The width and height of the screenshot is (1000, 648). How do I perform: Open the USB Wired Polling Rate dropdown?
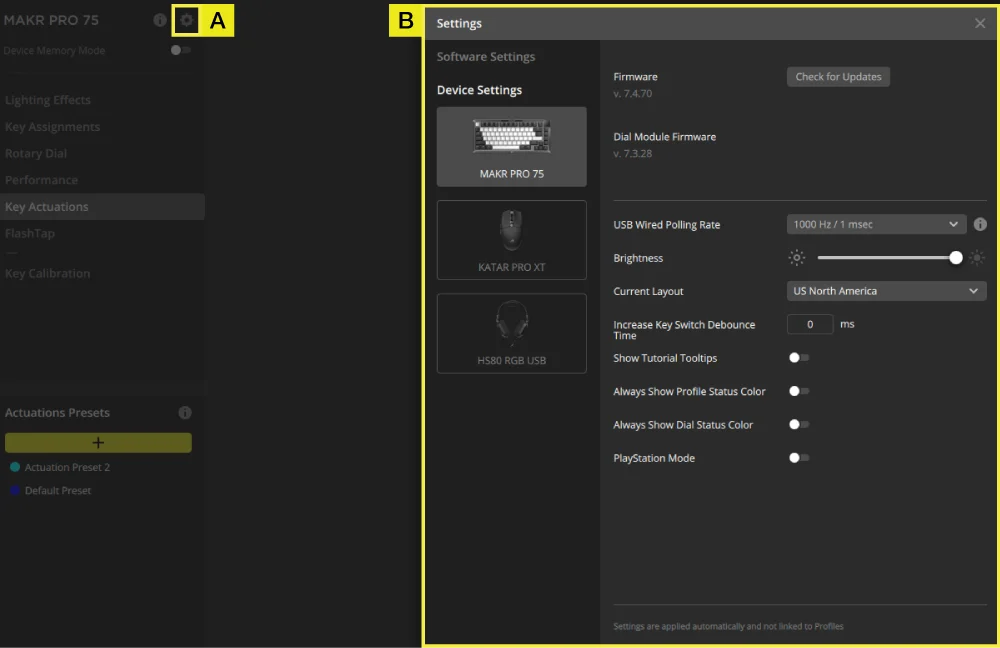coord(875,224)
